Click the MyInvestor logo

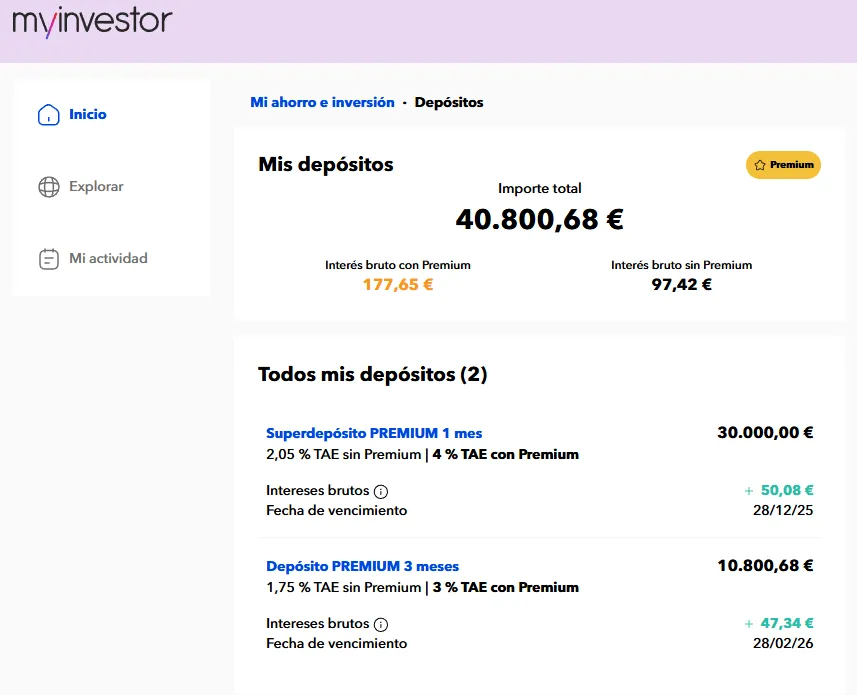[x=90, y=20]
